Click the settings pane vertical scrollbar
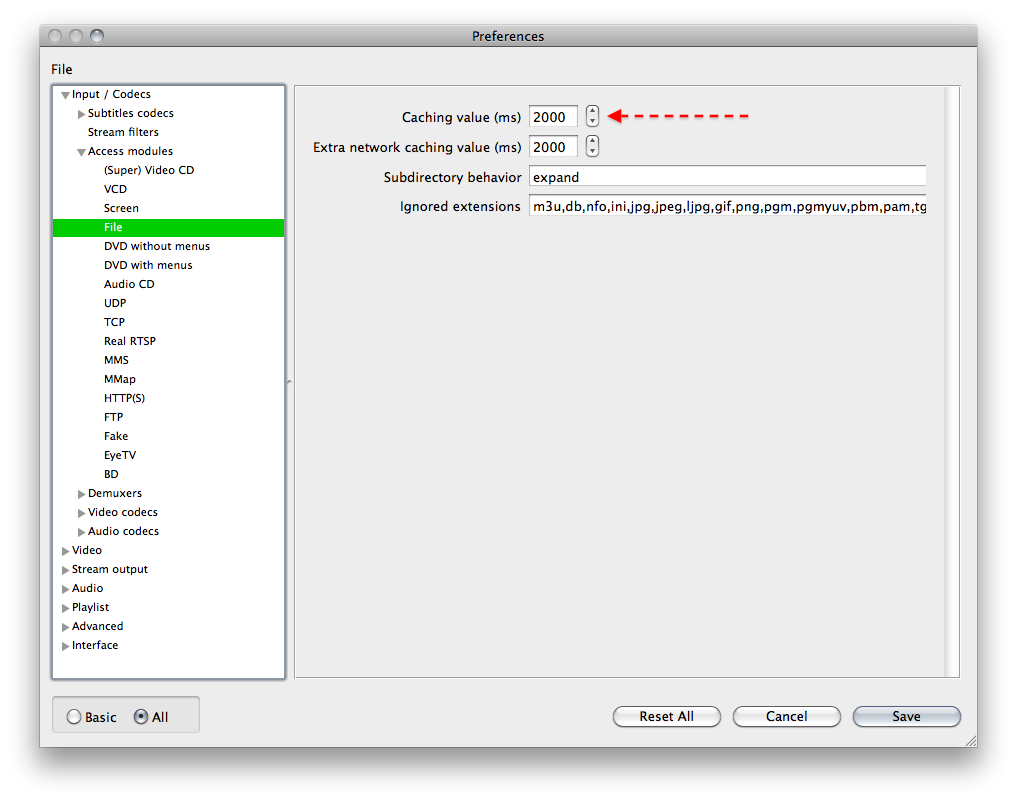This screenshot has width=1017, height=802. point(951,382)
